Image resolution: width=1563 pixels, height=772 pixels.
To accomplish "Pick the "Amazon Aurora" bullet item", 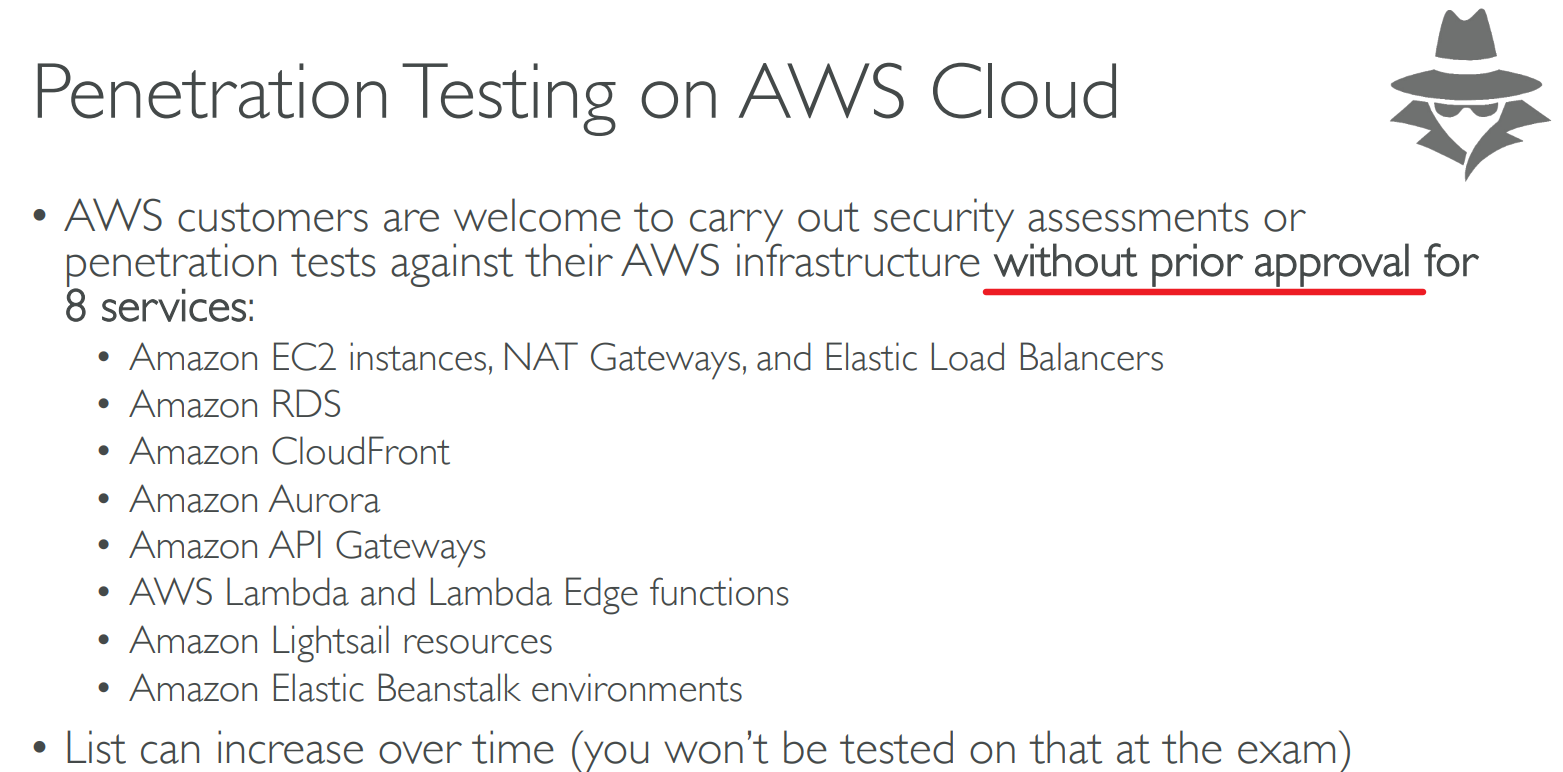I will pyautogui.click(x=254, y=499).
